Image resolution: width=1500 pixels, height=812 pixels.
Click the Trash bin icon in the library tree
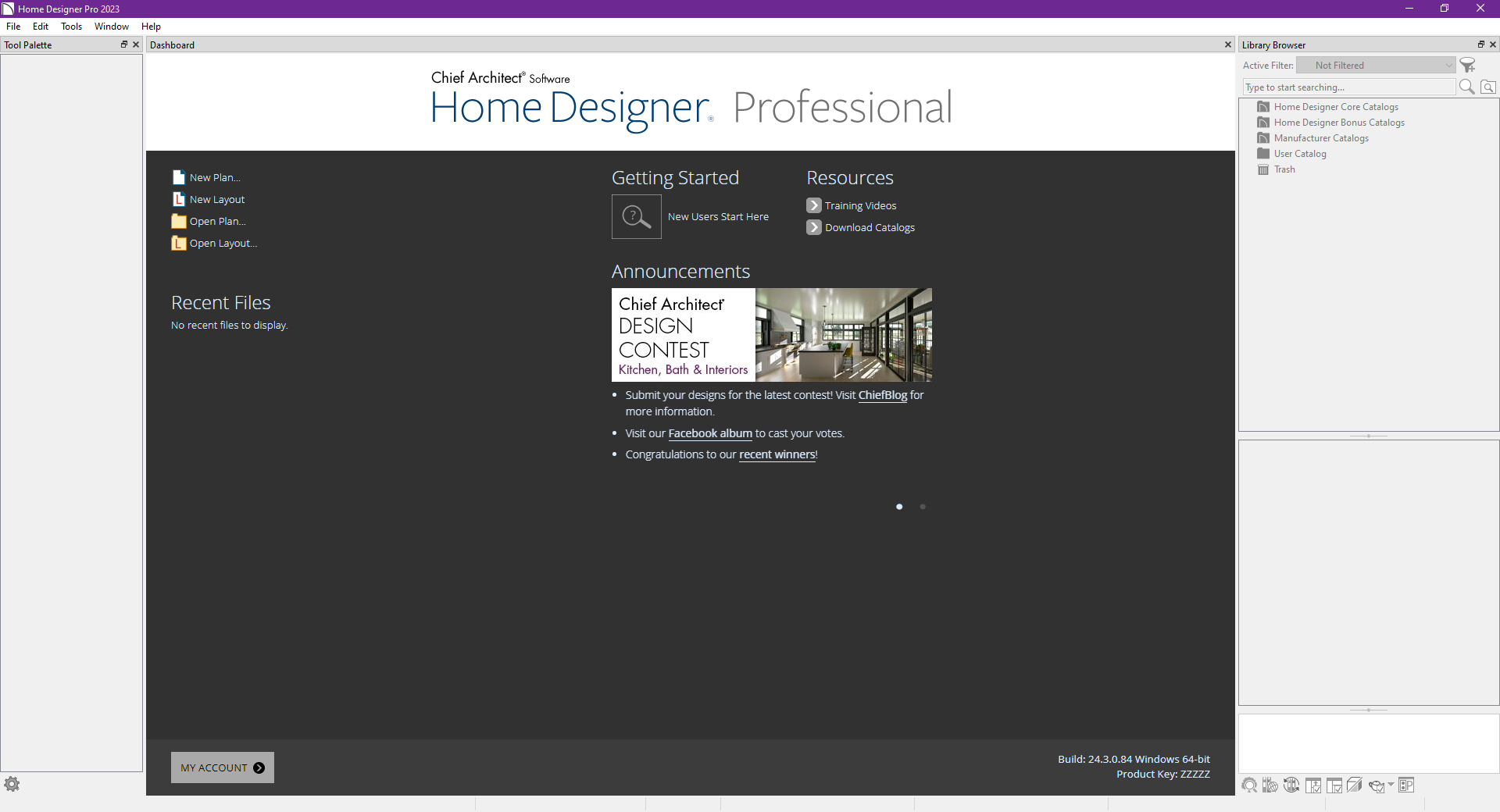tap(1263, 169)
